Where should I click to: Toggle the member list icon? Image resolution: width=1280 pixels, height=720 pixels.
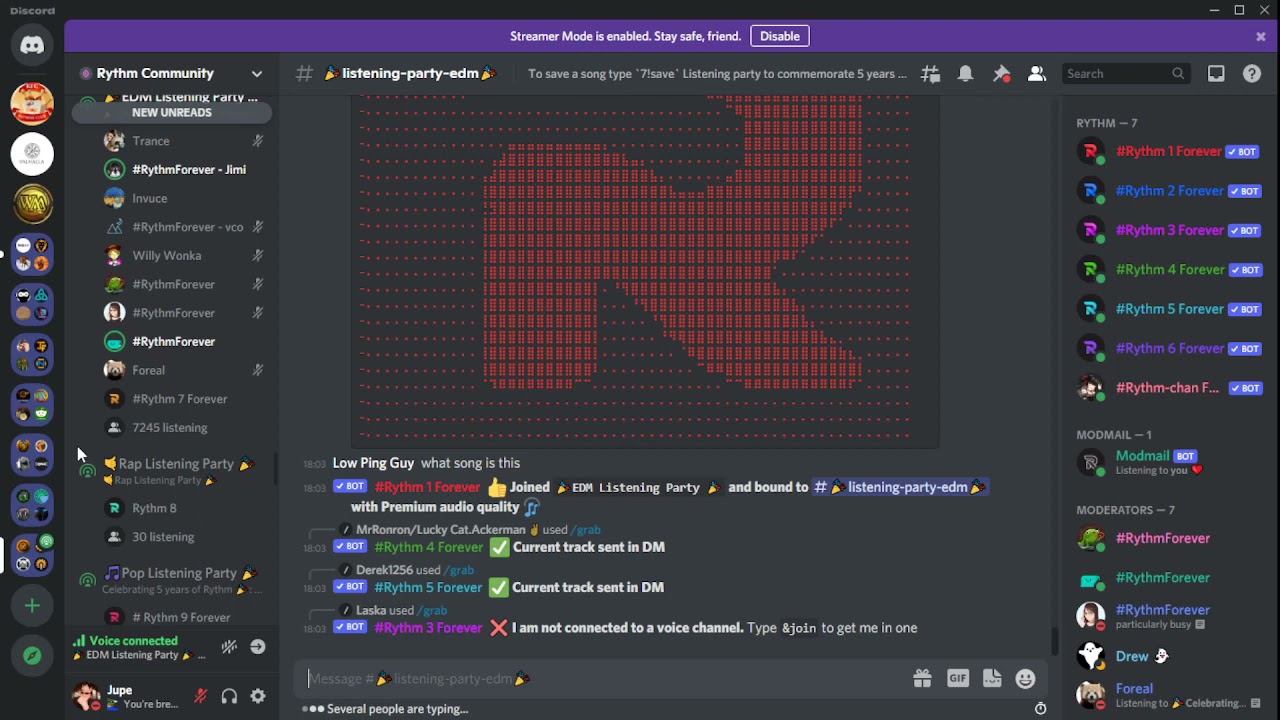1036,73
